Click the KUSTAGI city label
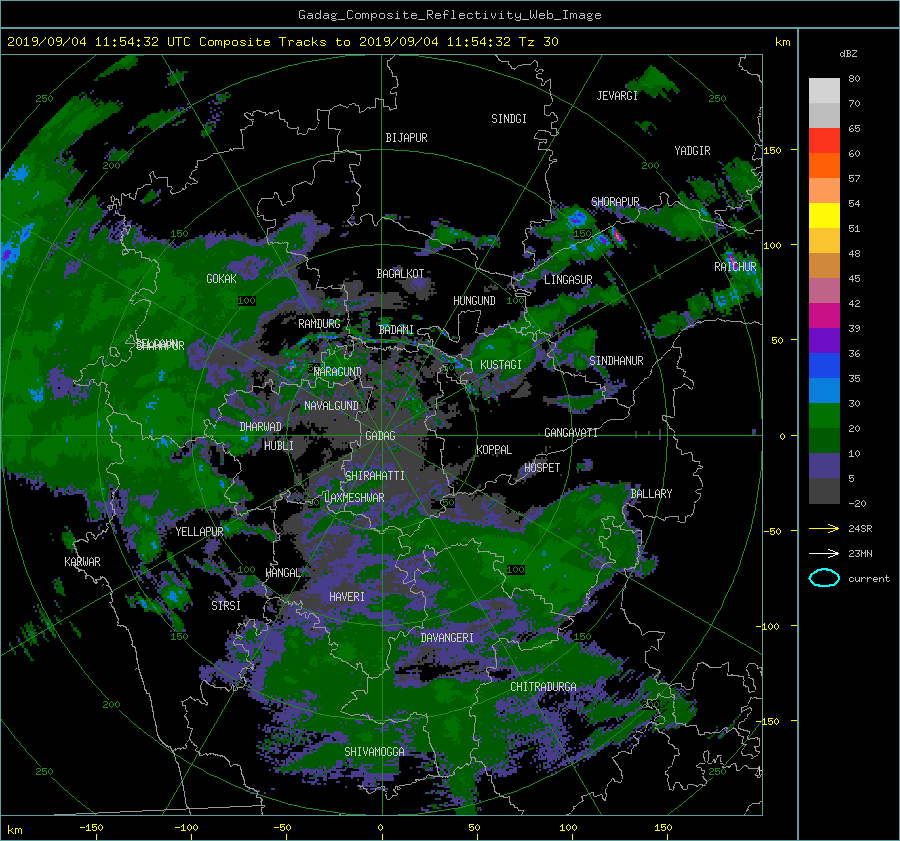The width and height of the screenshot is (900, 841). click(501, 365)
